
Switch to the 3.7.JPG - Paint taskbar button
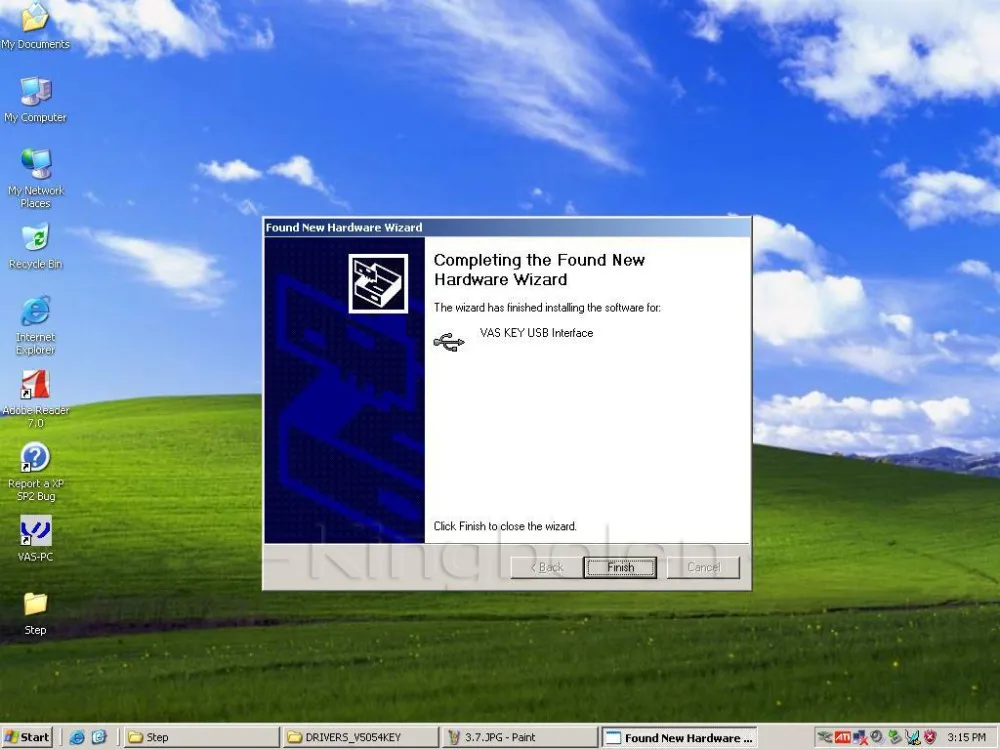519,737
